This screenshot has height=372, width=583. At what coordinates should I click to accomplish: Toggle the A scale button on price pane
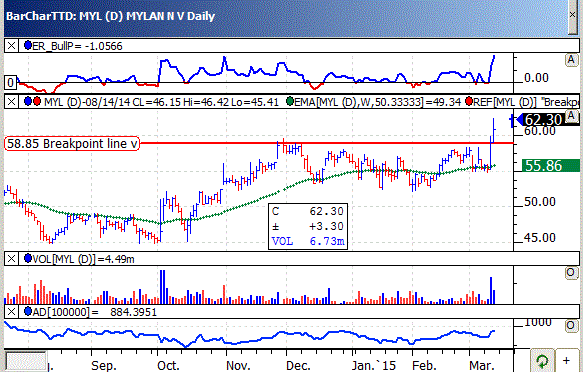point(571,116)
